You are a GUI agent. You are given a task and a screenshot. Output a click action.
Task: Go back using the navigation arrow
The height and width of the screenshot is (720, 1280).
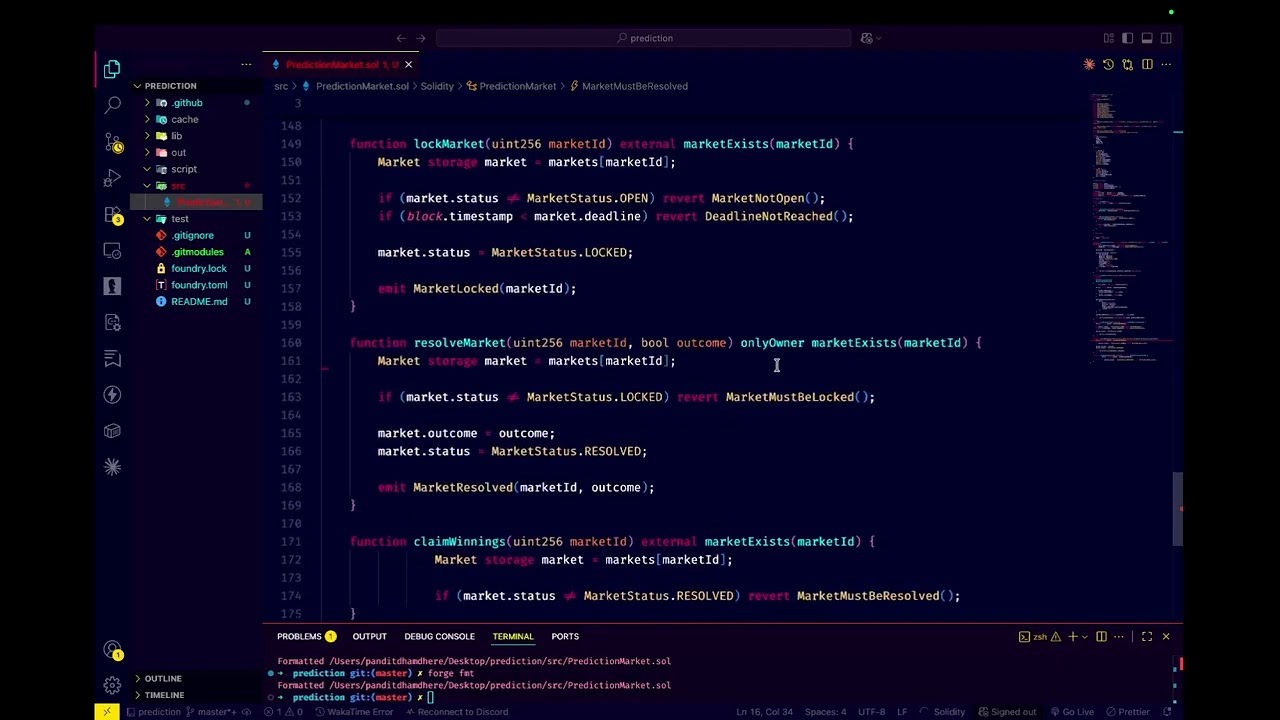tap(401, 38)
